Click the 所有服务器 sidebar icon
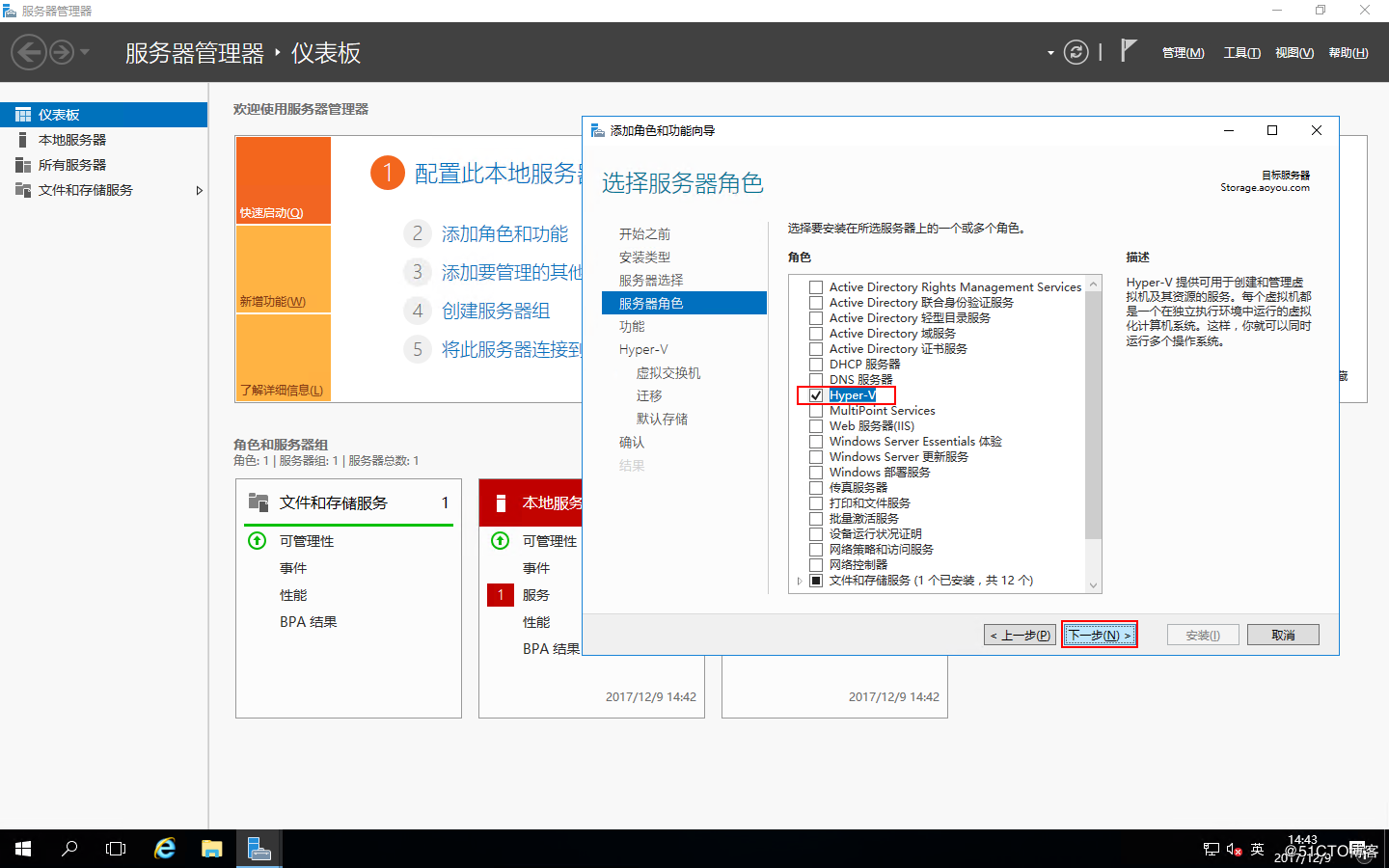The height and width of the screenshot is (868, 1389). point(23,165)
